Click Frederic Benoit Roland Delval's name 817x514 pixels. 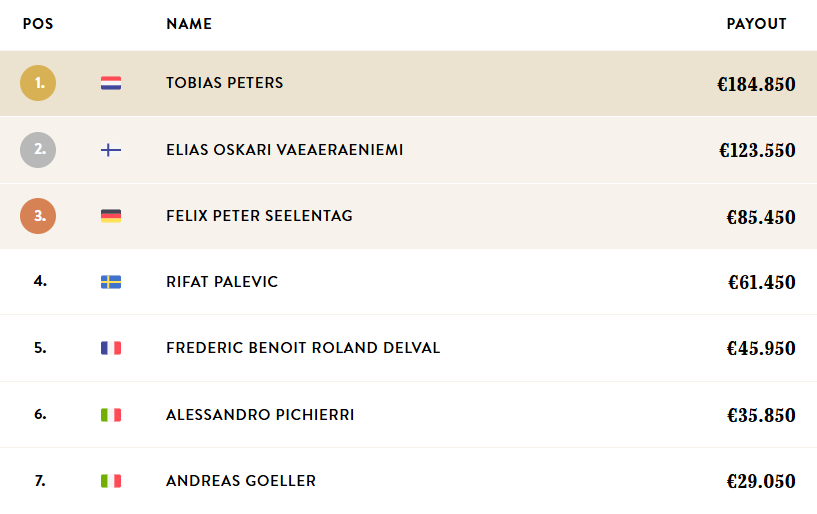pos(303,348)
